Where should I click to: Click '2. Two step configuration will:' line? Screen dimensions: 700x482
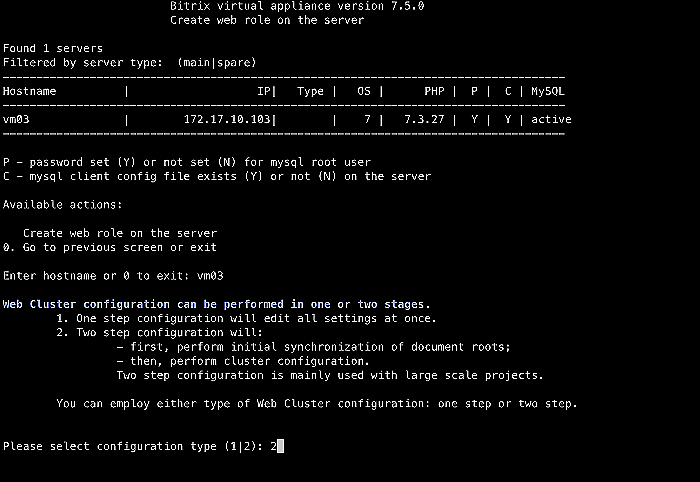(159, 332)
